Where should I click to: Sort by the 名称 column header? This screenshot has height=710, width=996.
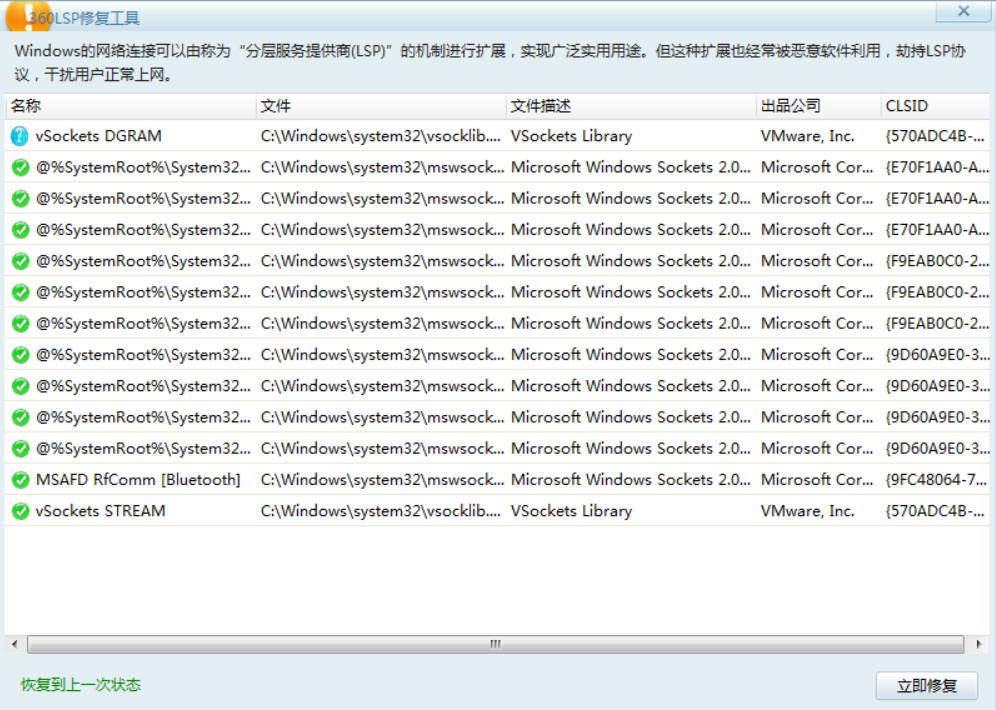(x=130, y=106)
